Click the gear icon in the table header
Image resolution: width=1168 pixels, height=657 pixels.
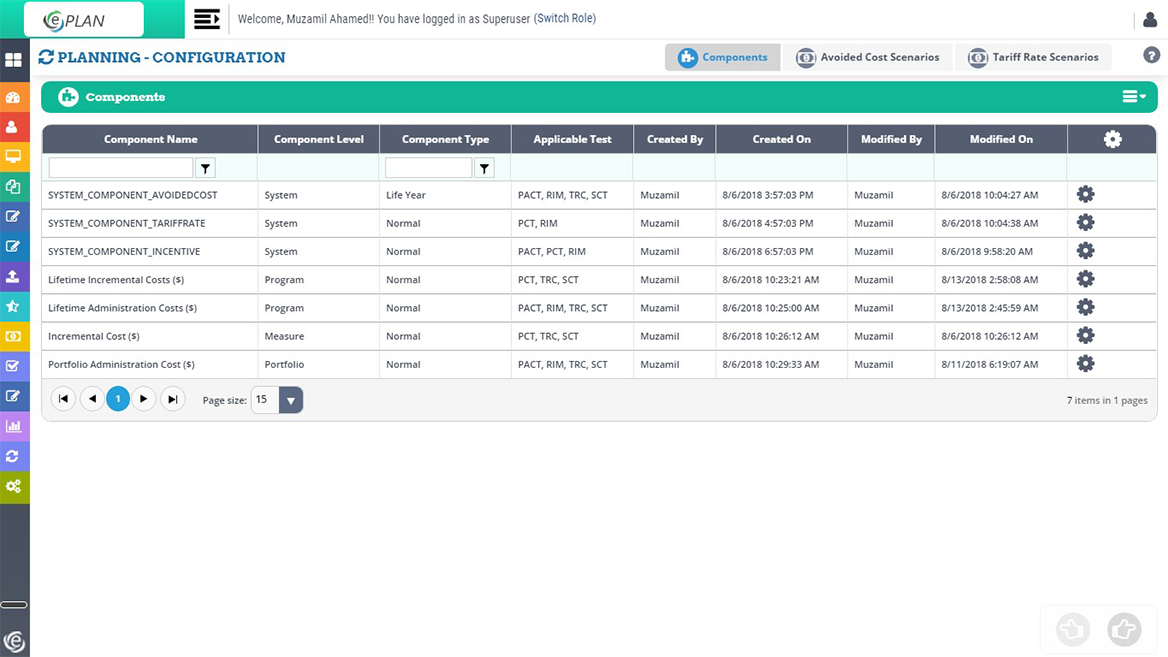click(x=1112, y=139)
